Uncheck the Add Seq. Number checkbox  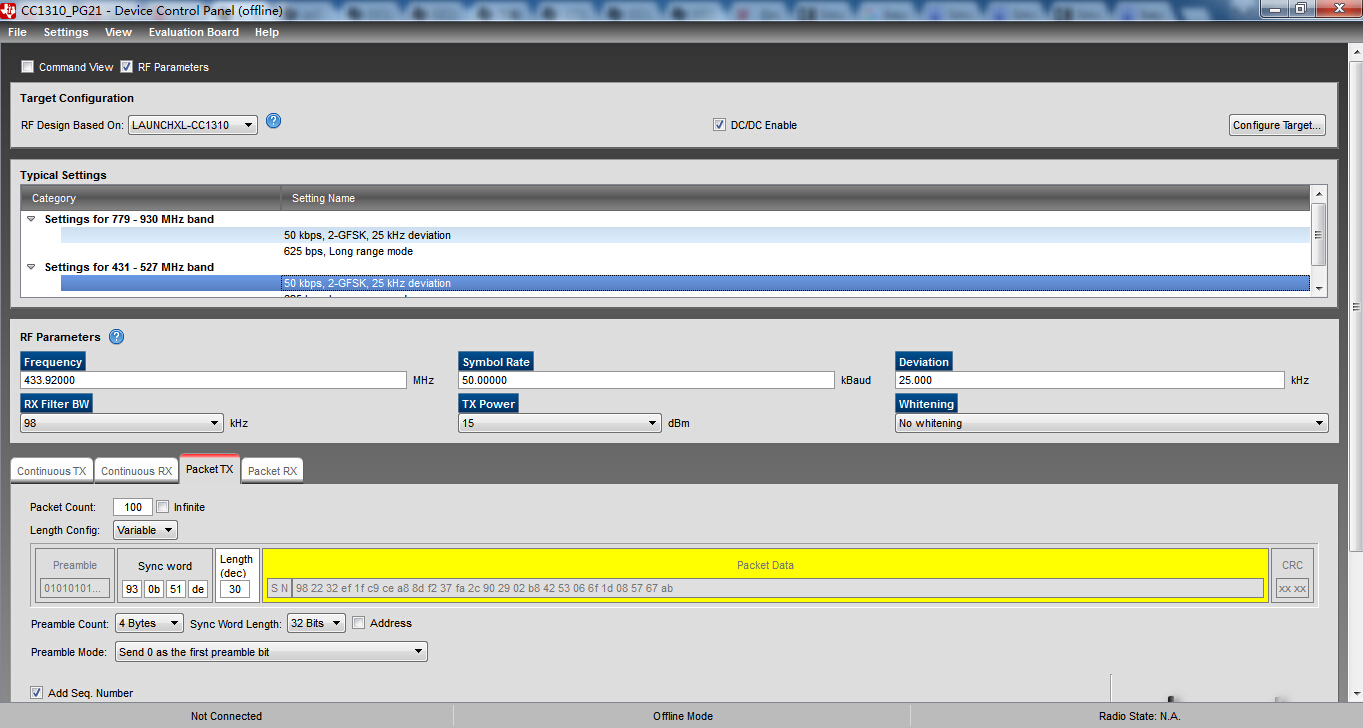37,692
